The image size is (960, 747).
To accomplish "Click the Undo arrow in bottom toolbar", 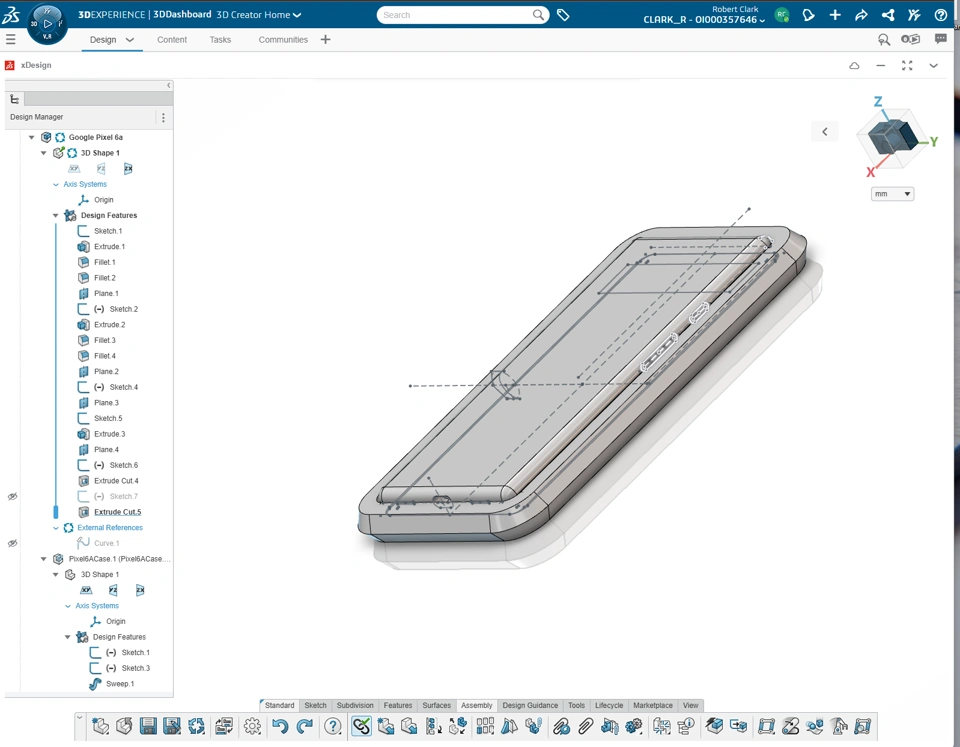I will (280, 726).
